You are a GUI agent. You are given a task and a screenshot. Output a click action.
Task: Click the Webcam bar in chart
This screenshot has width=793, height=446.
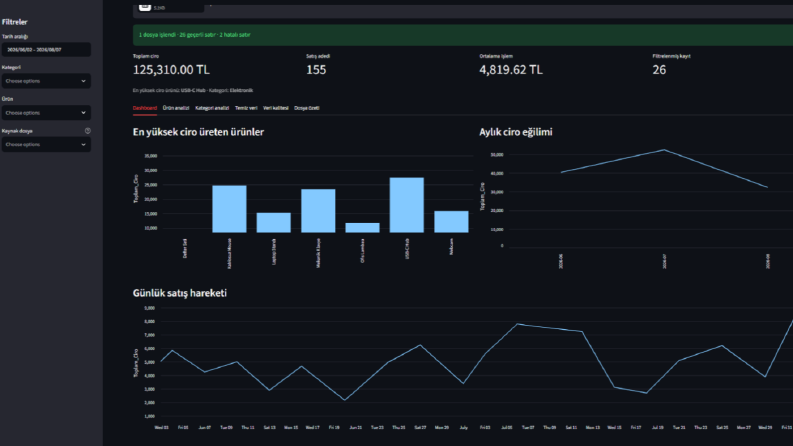tap(451, 221)
